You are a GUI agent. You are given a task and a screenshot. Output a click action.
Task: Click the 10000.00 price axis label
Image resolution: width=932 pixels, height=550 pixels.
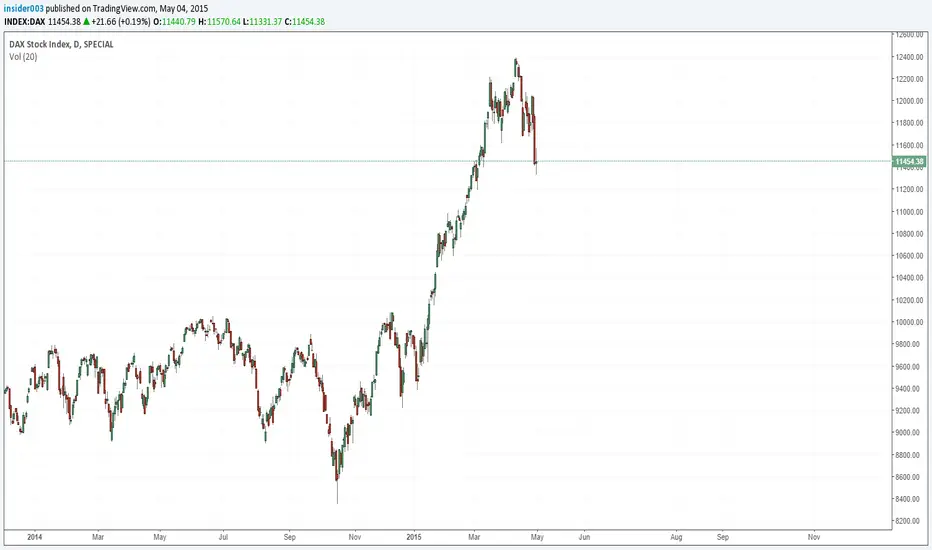click(910, 322)
